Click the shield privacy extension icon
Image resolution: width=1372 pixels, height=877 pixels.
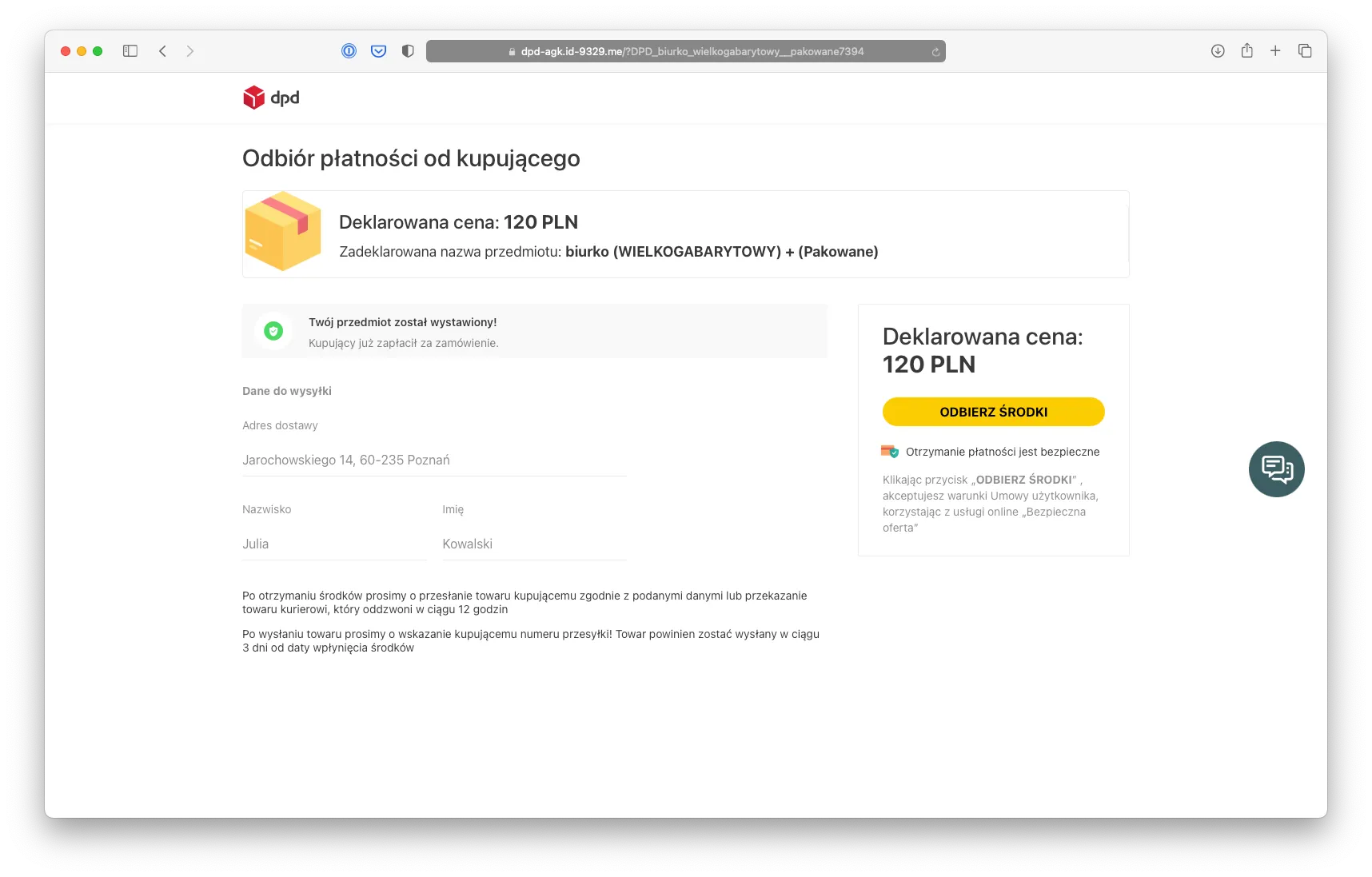(408, 50)
